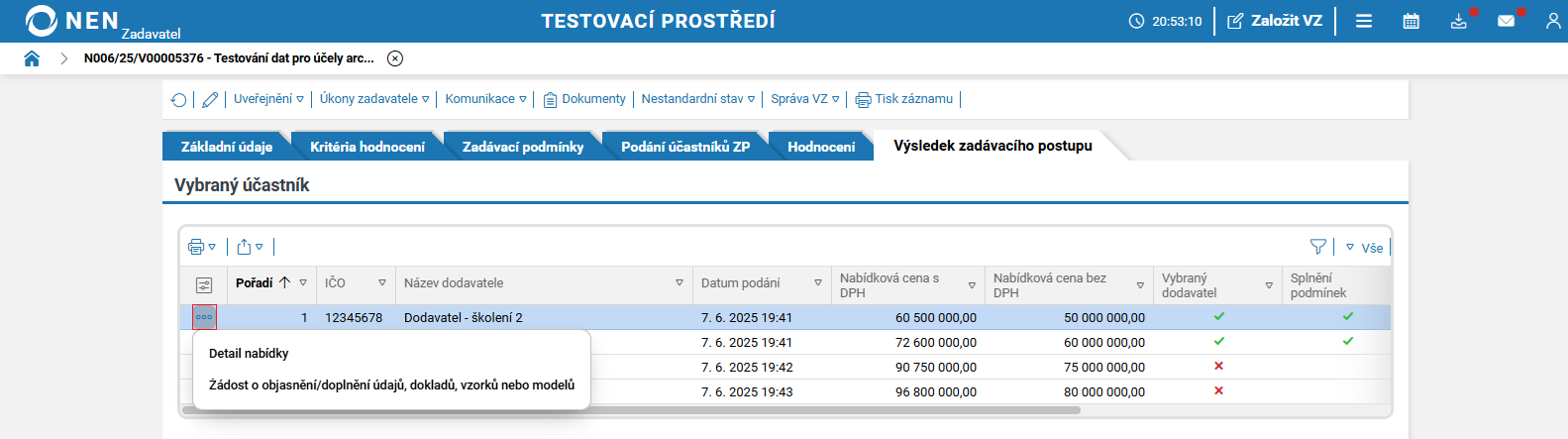1568x439 pixels.
Task: Click Založit VZ in the header
Action: click(1275, 21)
